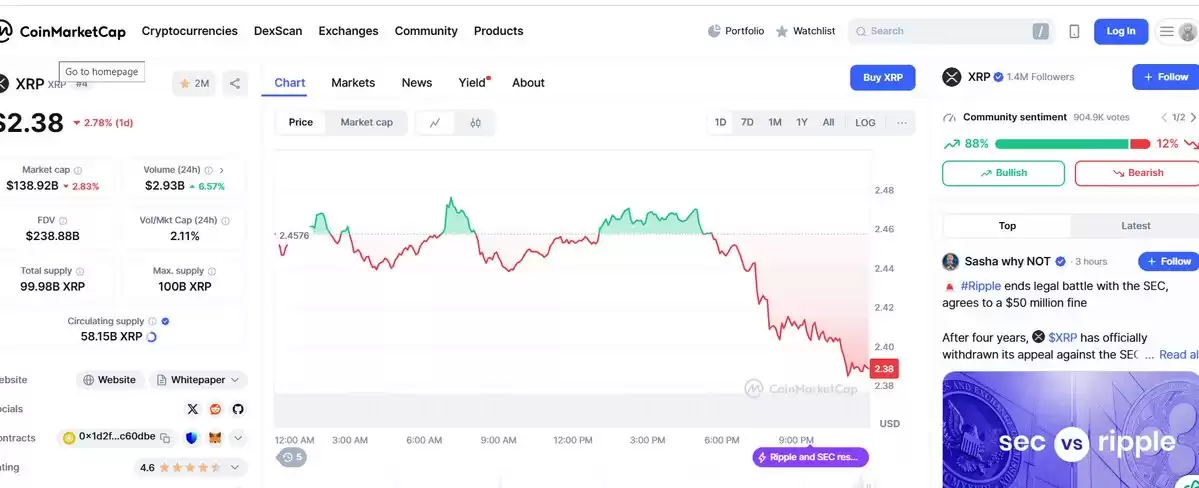
Task: Go to next community sentiment page arrow
Action: tap(1193, 117)
